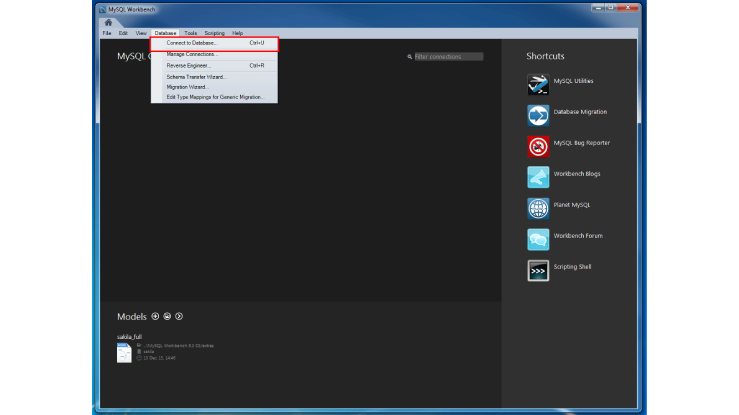Open the Schema Transfer Wizard entry
The image size is (739, 415).
[196, 76]
